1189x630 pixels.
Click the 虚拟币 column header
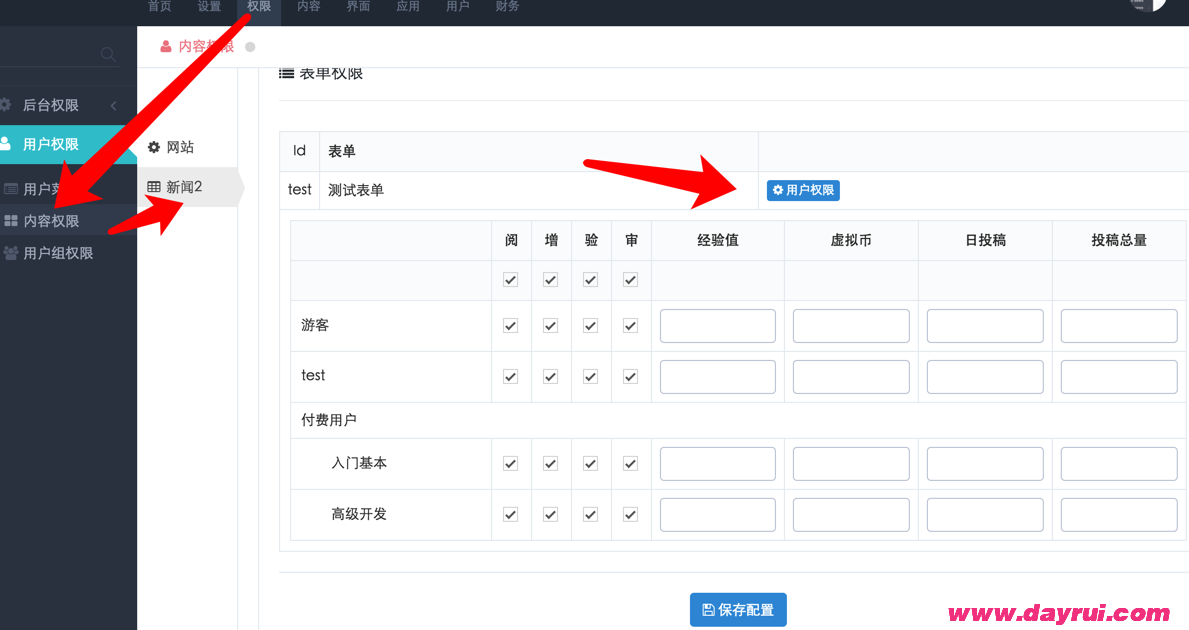click(851, 240)
